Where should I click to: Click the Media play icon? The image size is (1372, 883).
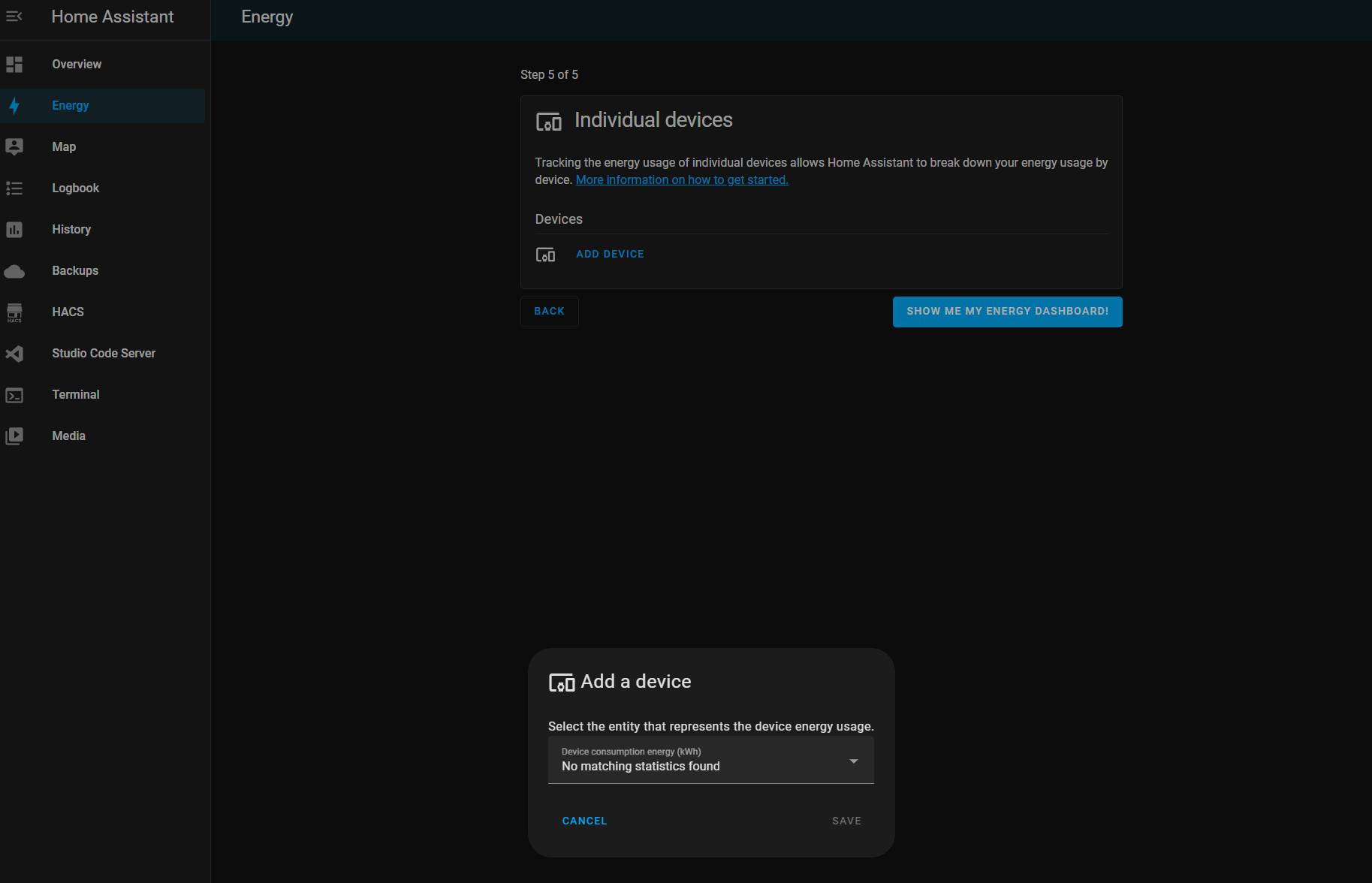(14, 436)
